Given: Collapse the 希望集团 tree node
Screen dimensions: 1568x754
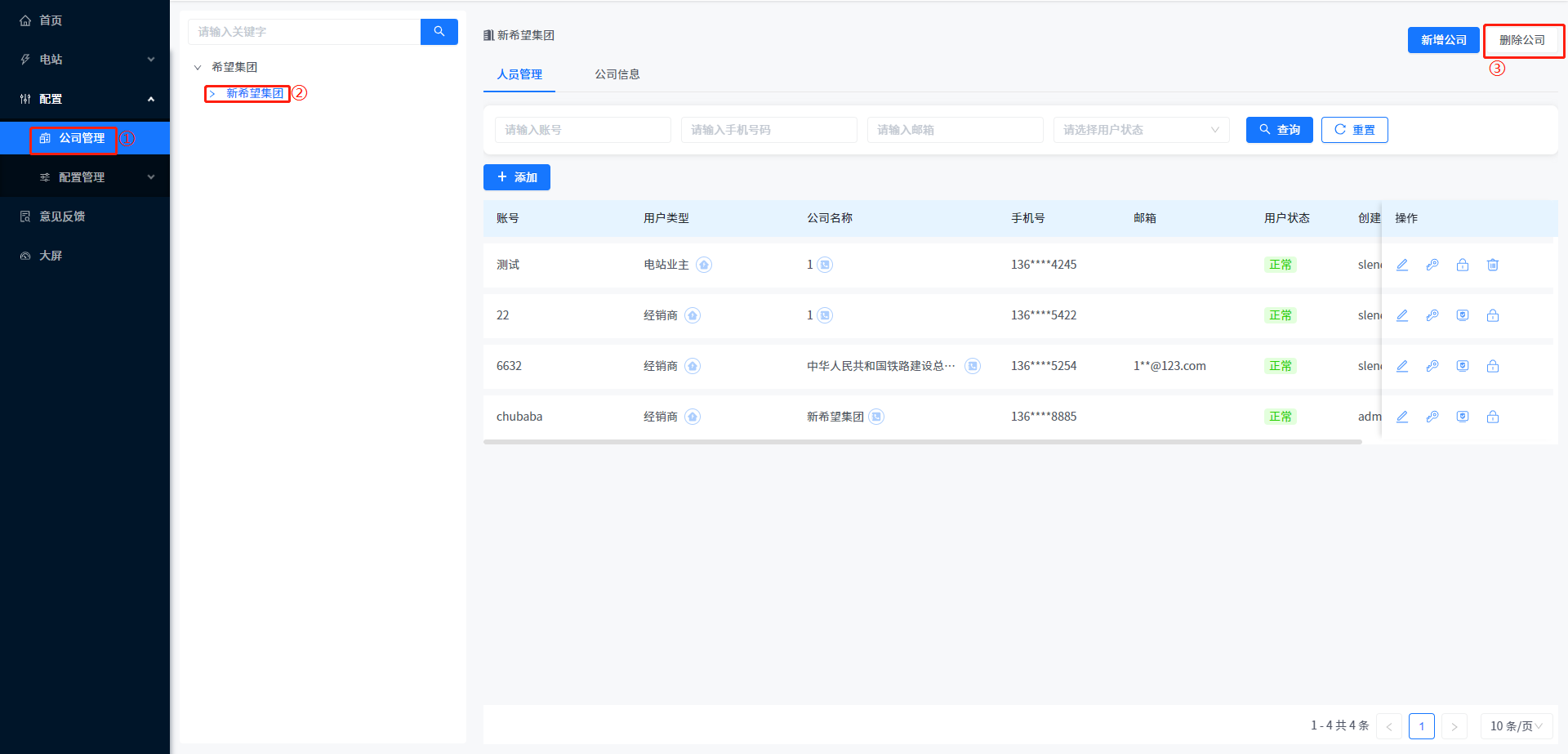Looking at the screenshot, I should click(x=198, y=68).
